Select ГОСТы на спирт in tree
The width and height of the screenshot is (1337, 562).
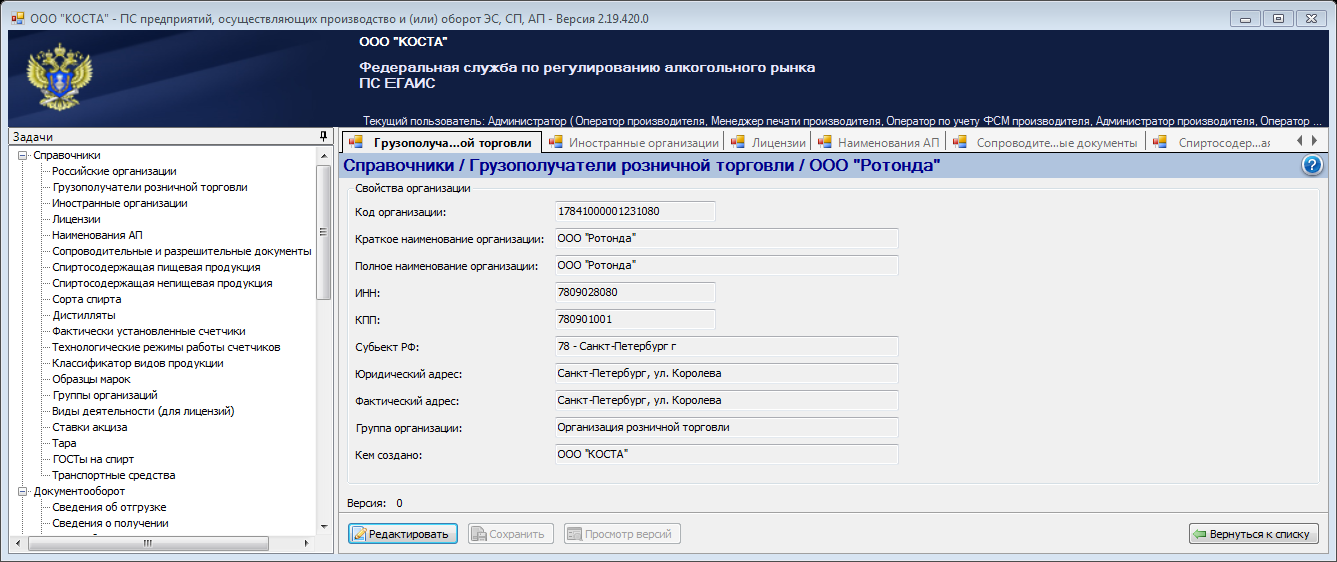pos(93,460)
